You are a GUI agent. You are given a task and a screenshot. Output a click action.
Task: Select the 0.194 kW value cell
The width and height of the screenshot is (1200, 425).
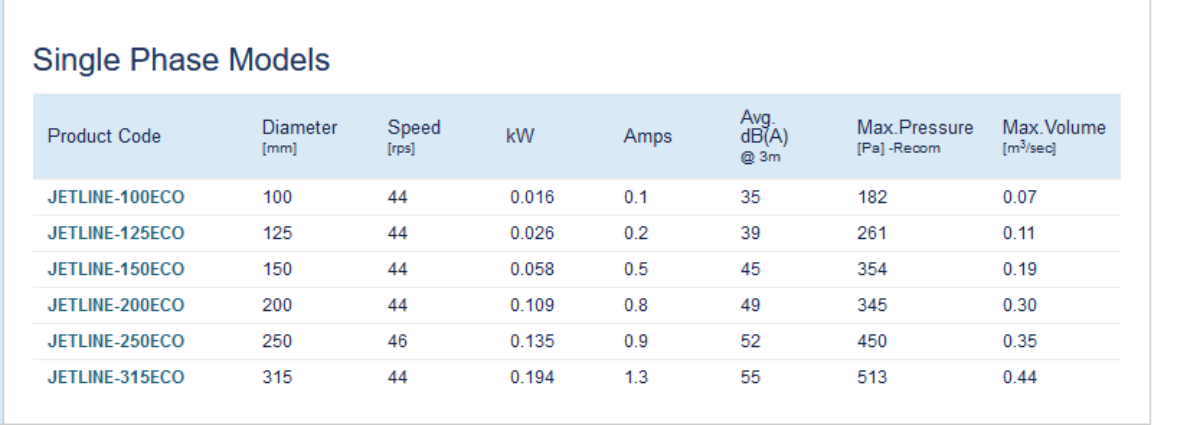coord(532,377)
